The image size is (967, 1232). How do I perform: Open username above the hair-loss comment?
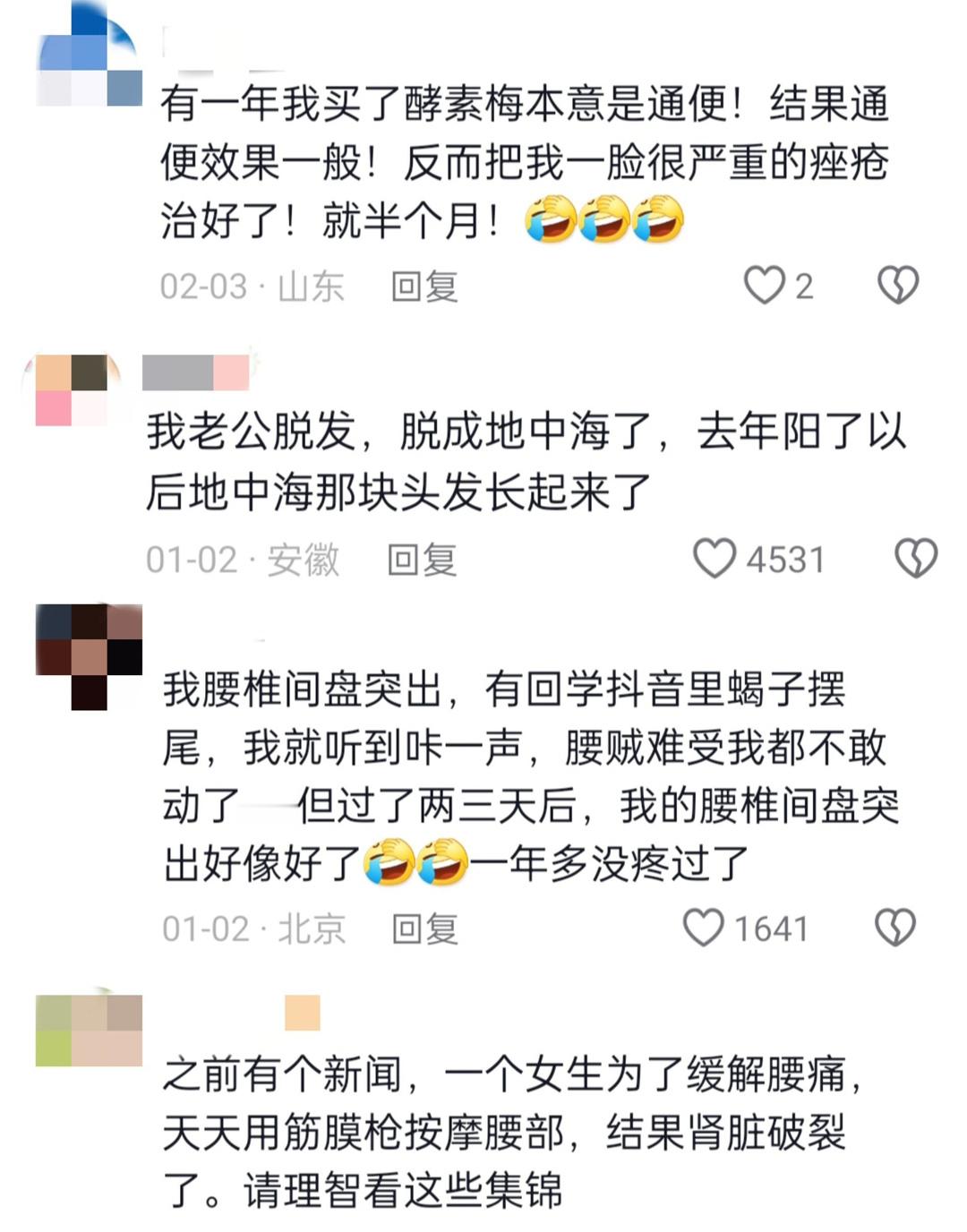tap(196, 372)
